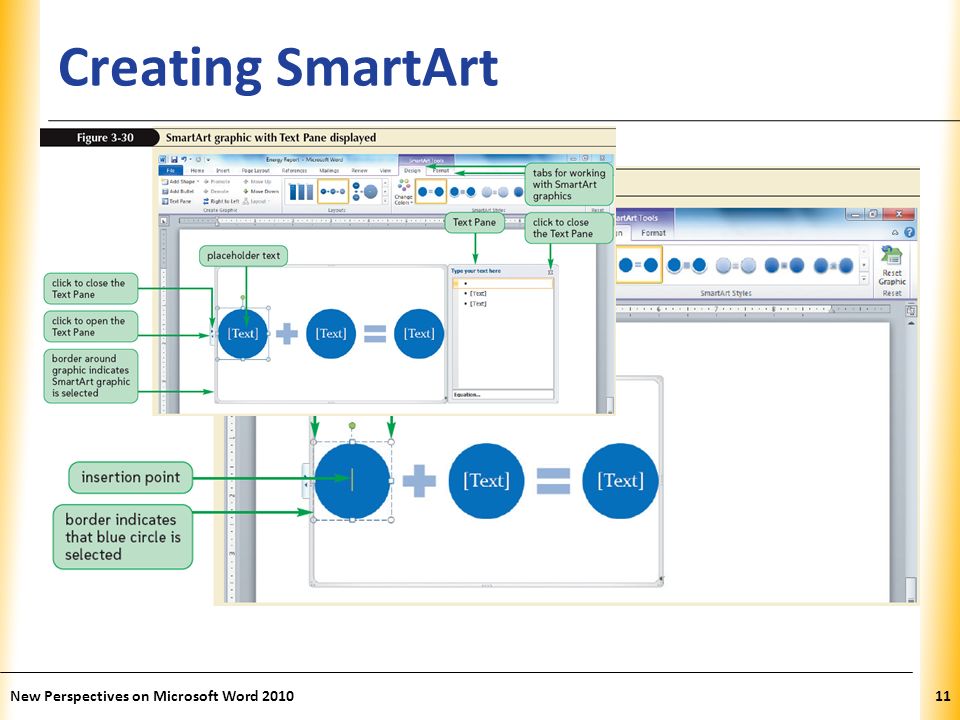Image resolution: width=960 pixels, height=720 pixels.
Task: Click the Move Down button
Action: 261,191
